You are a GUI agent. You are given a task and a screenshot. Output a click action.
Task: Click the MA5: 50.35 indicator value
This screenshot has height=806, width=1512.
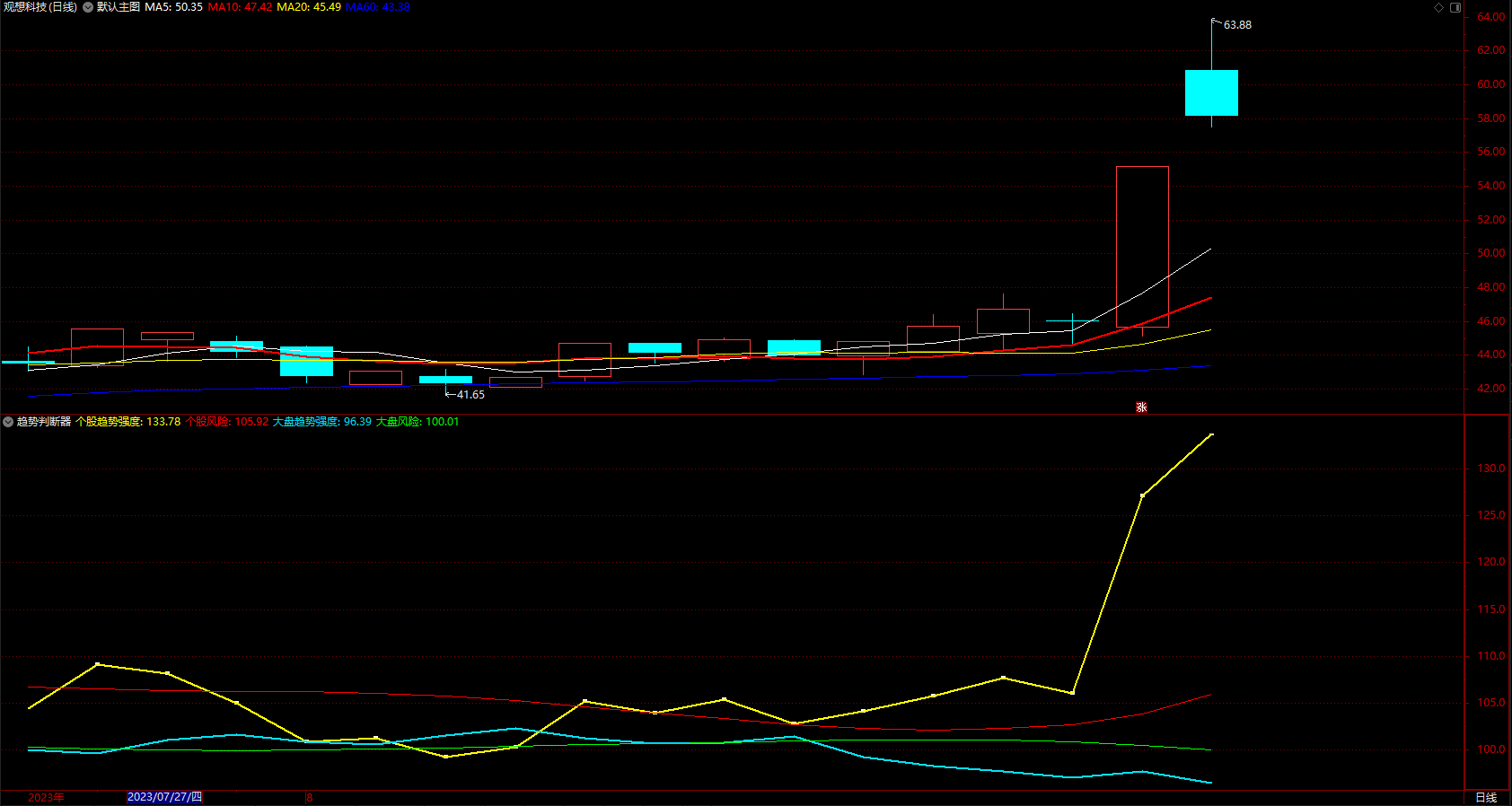pos(173,7)
